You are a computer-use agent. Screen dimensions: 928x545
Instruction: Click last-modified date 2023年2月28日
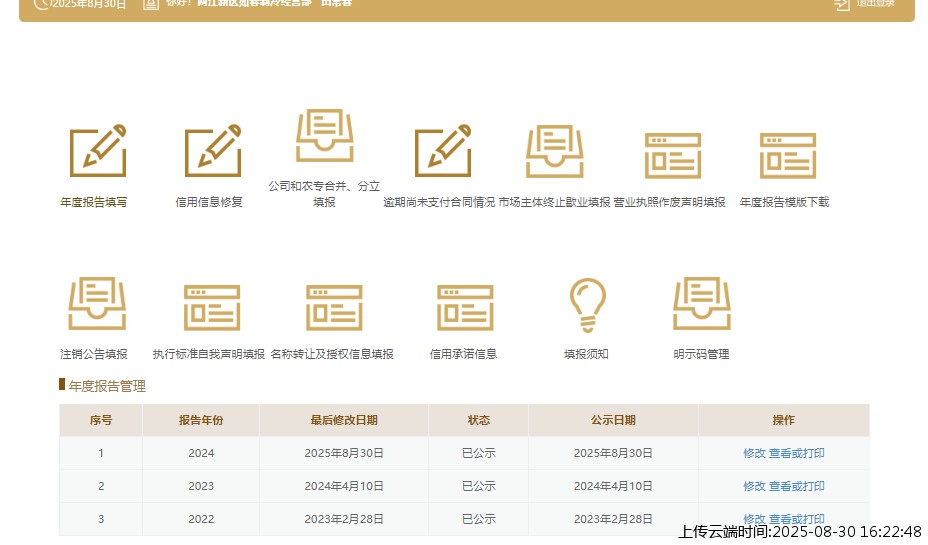[x=344, y=520]
